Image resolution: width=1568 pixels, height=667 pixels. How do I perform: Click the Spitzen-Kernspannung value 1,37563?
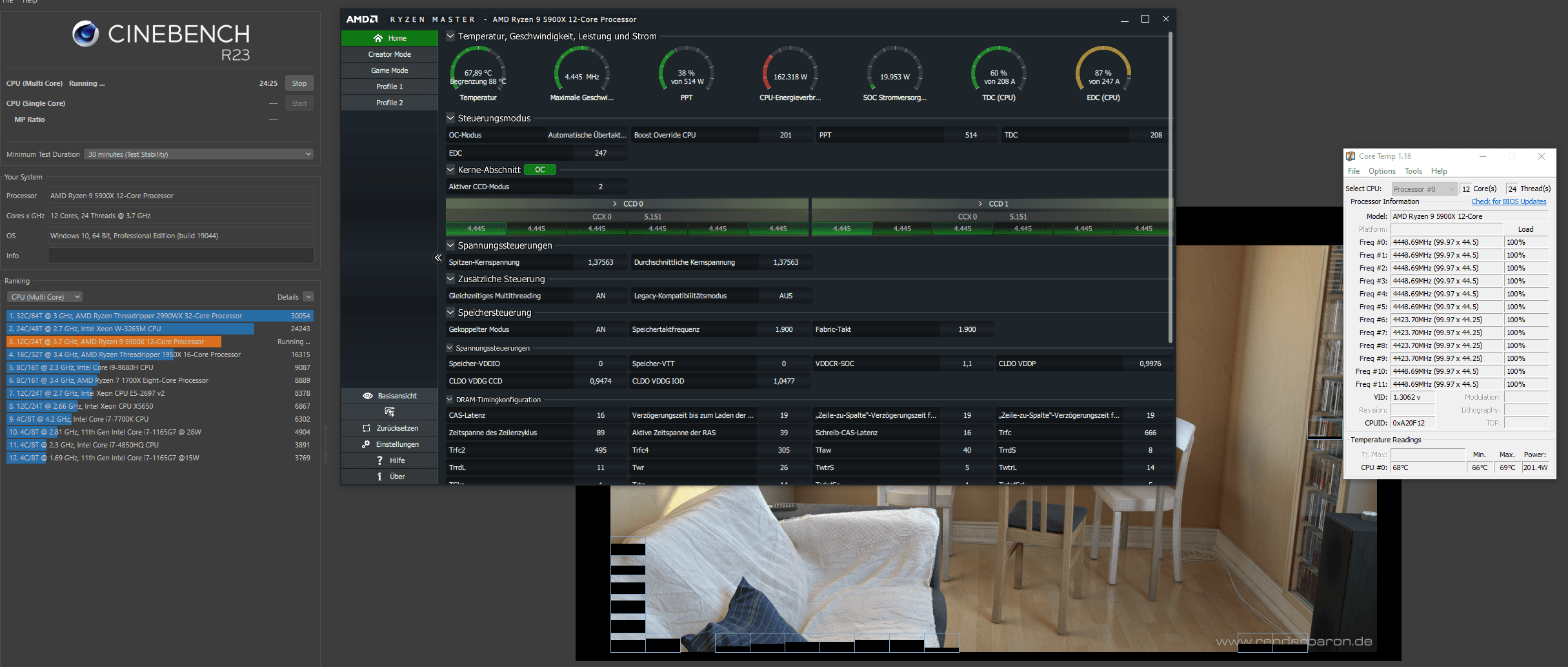[x=601, y=262]
